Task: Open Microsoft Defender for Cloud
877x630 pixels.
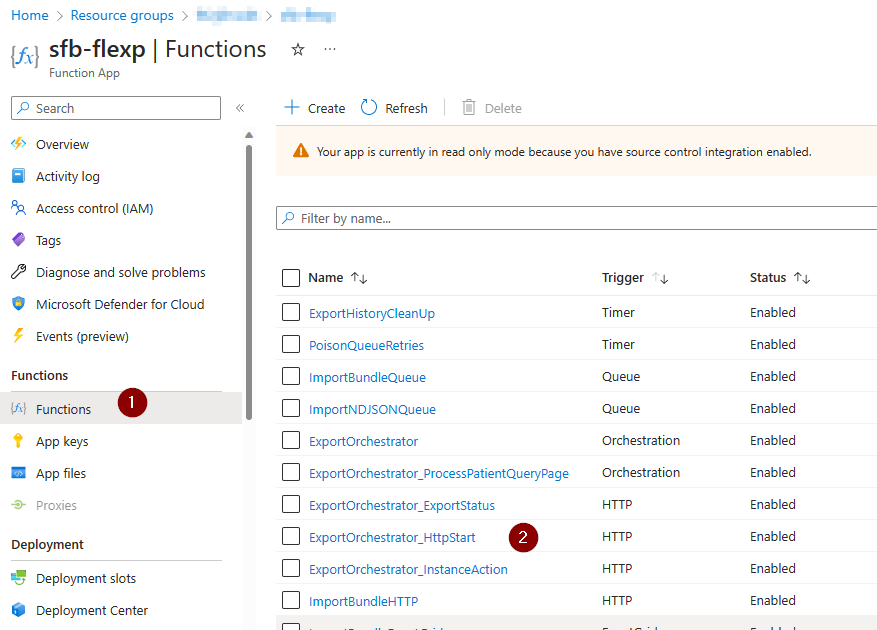Action: 121,304
